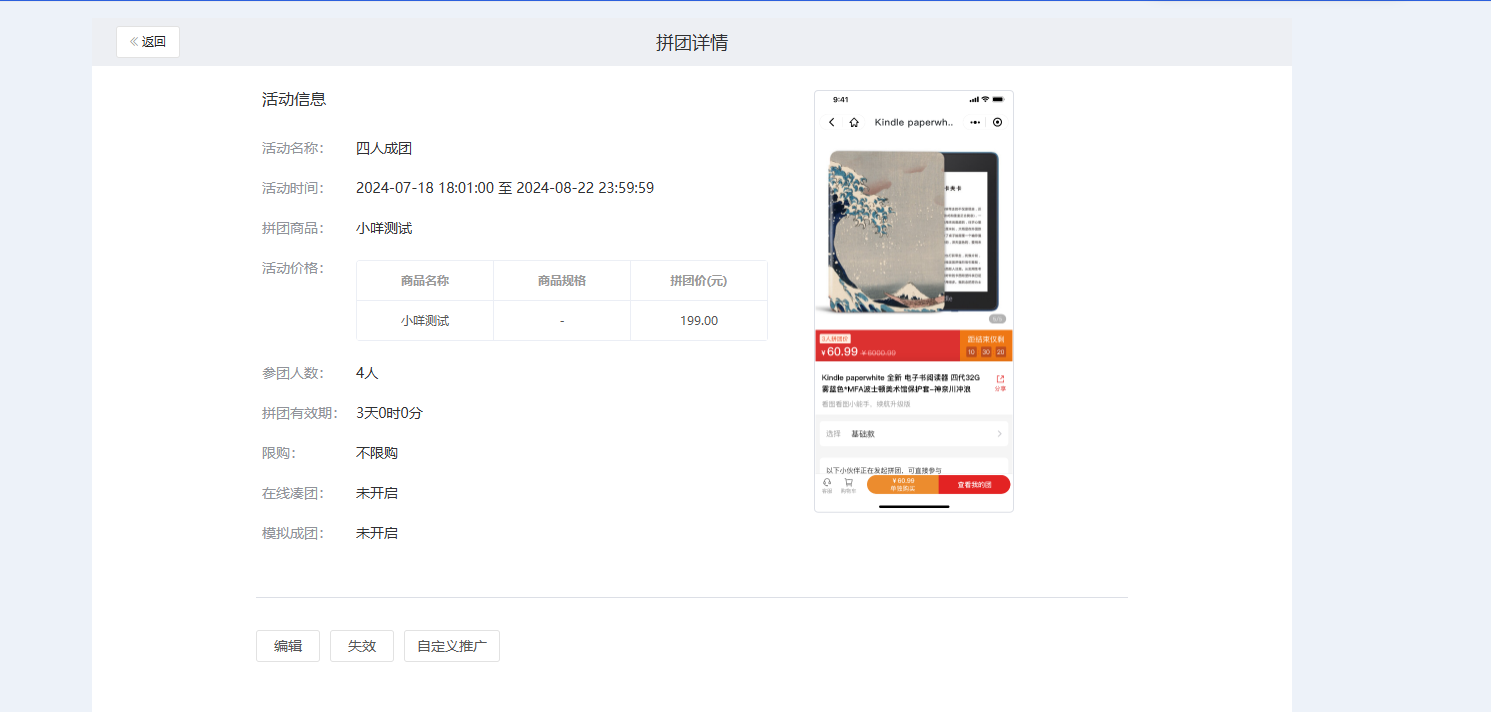Click the home icon in phone preview
The height and width of the screenshot is (712, 1491).
[x=854, y=122]
